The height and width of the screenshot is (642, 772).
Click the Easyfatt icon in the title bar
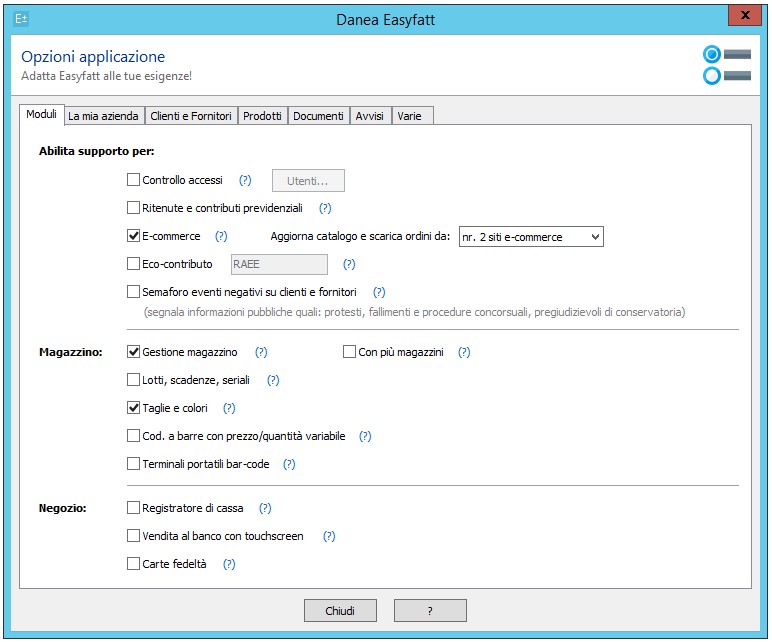(23, 19)
